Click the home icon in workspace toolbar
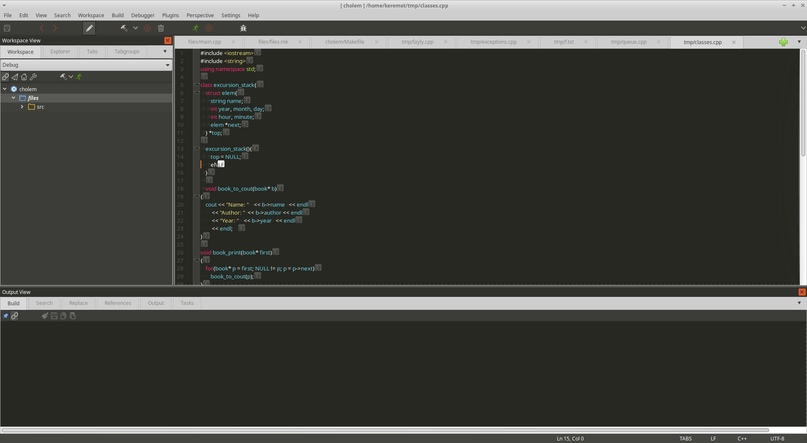This screenshot has height=443, width=807. 24,77
